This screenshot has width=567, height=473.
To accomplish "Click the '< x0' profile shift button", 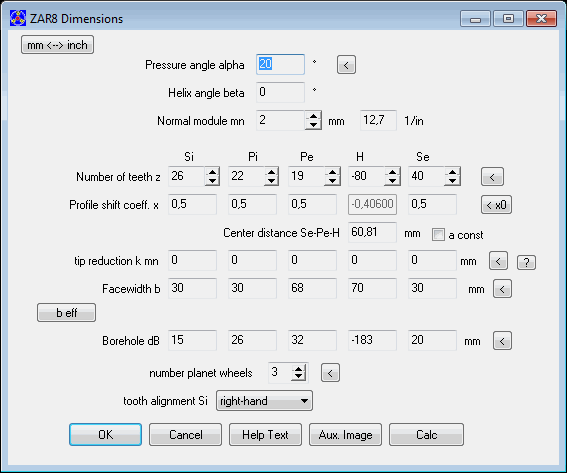I will 496,205.
